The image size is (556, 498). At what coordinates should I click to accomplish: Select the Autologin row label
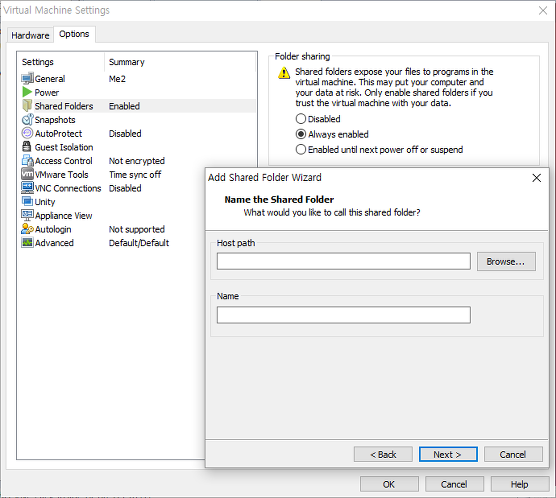tap(53, 229)
